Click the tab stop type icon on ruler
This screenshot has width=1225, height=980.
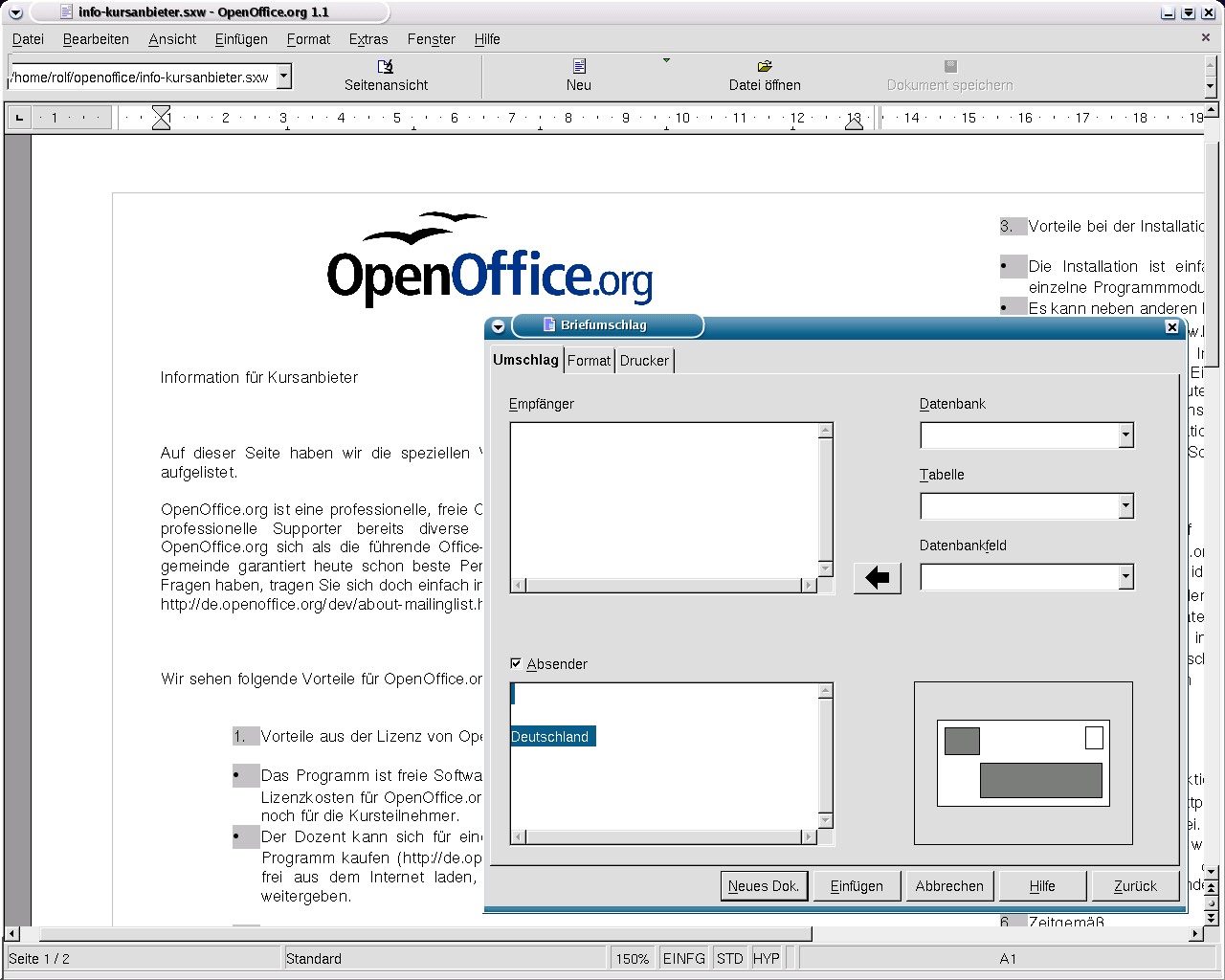pyautogui.click(x=19, y=118)
